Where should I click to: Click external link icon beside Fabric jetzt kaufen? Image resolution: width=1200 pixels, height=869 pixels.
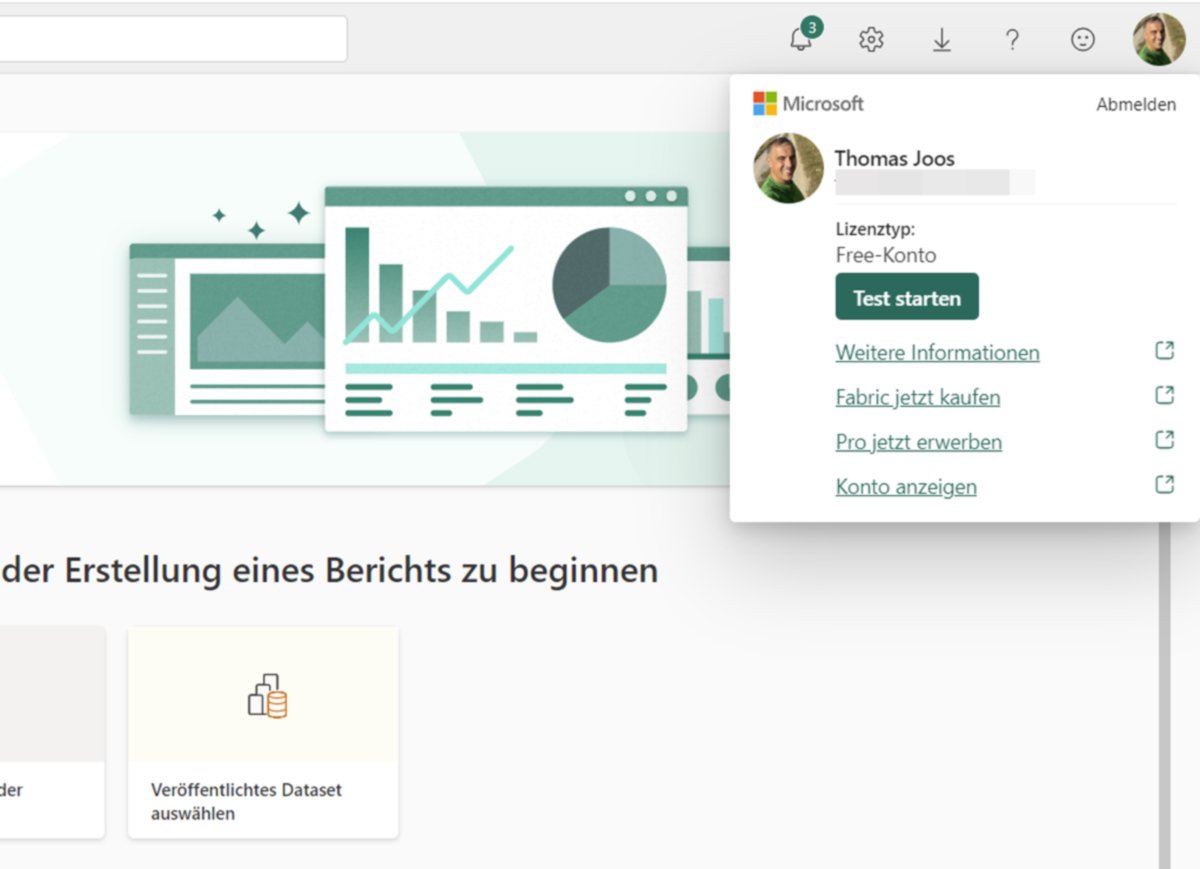tap(1164, 395)
